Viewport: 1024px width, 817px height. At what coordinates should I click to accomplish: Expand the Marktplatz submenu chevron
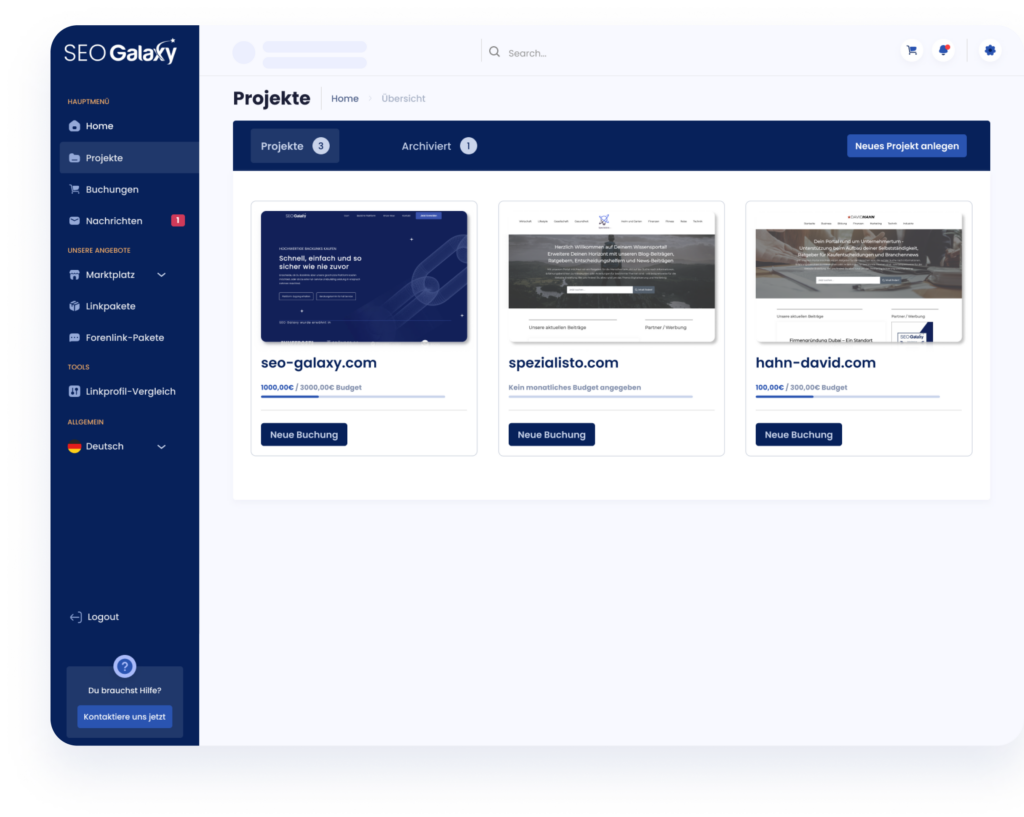[161, 275]
